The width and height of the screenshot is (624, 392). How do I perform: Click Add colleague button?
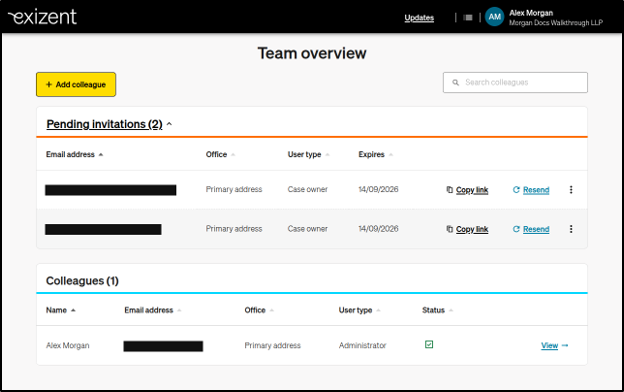(x=76, y=84)
